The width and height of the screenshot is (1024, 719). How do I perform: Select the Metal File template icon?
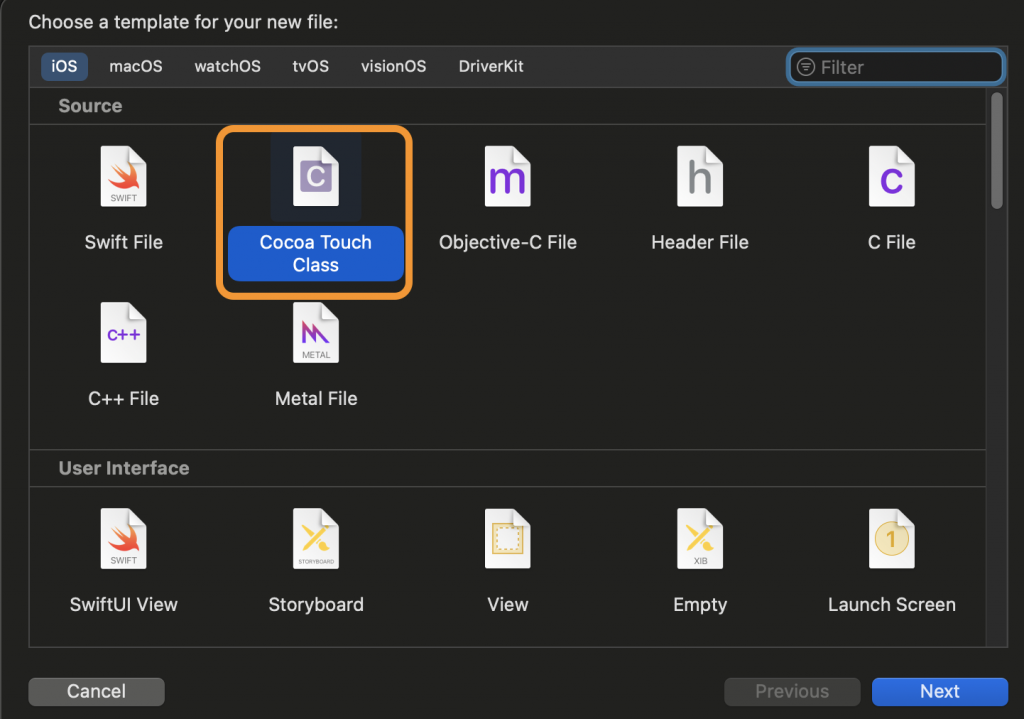click(x=315, y=332)
